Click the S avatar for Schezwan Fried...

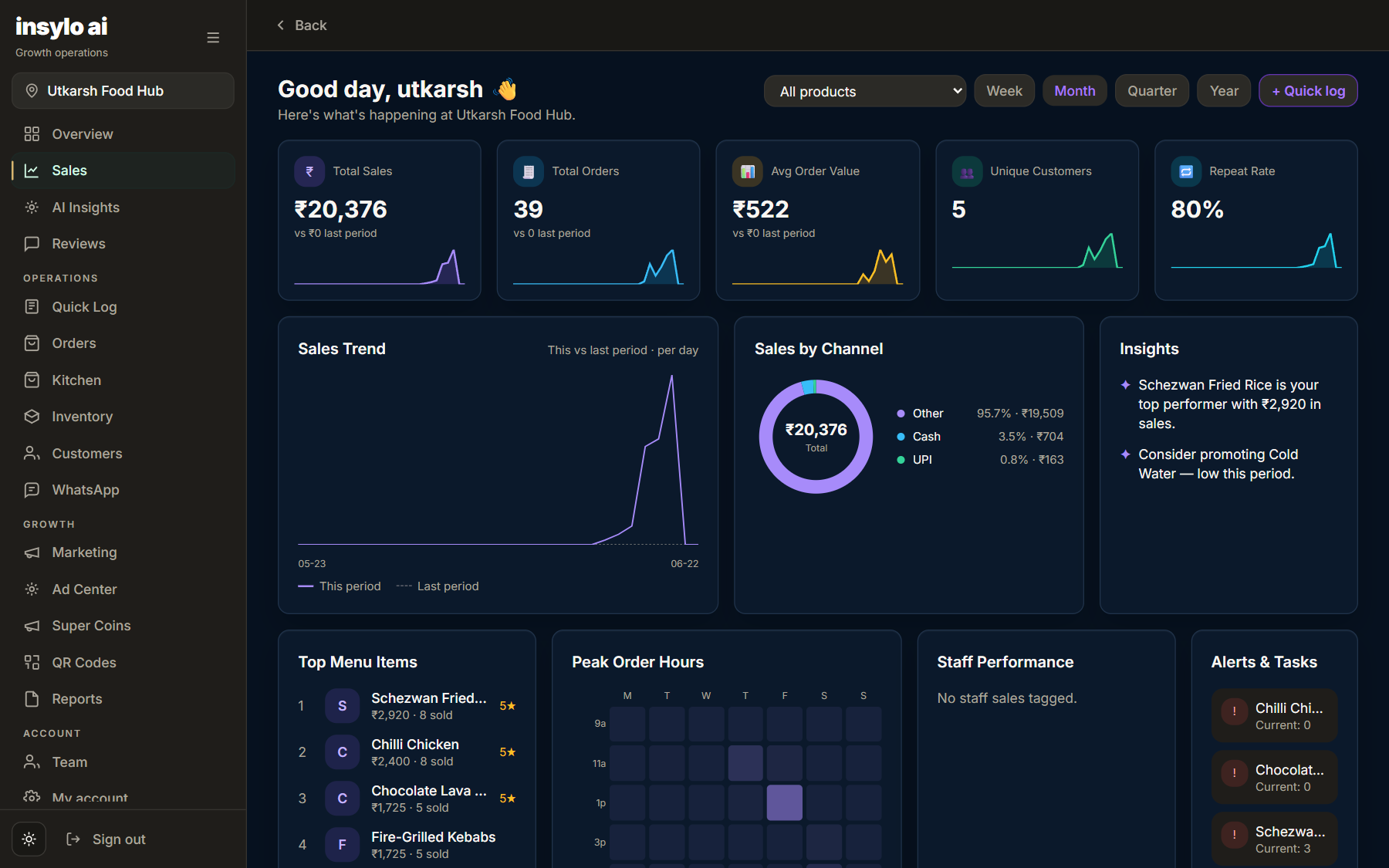tap(343, 706)
